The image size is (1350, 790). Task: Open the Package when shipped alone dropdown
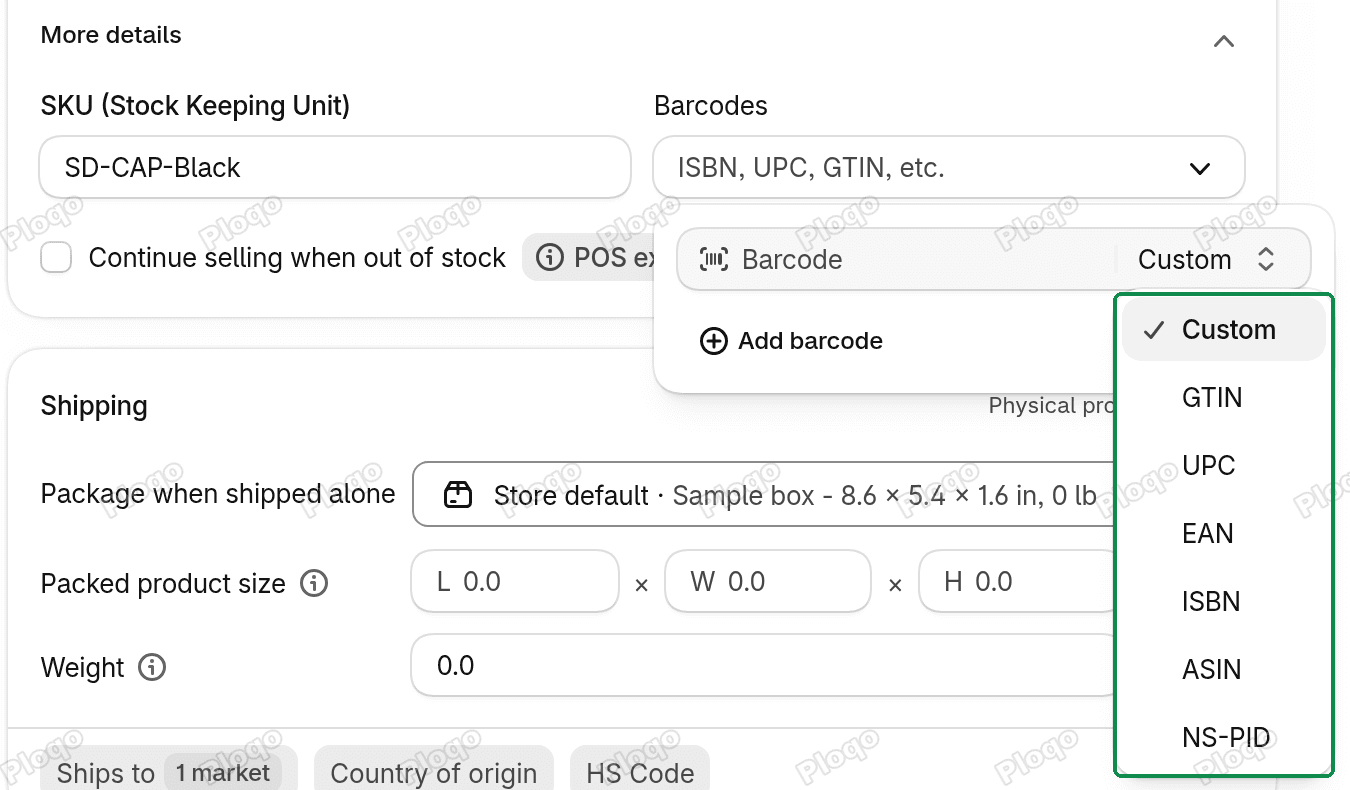pyautogui.click(x=765, y=494)
